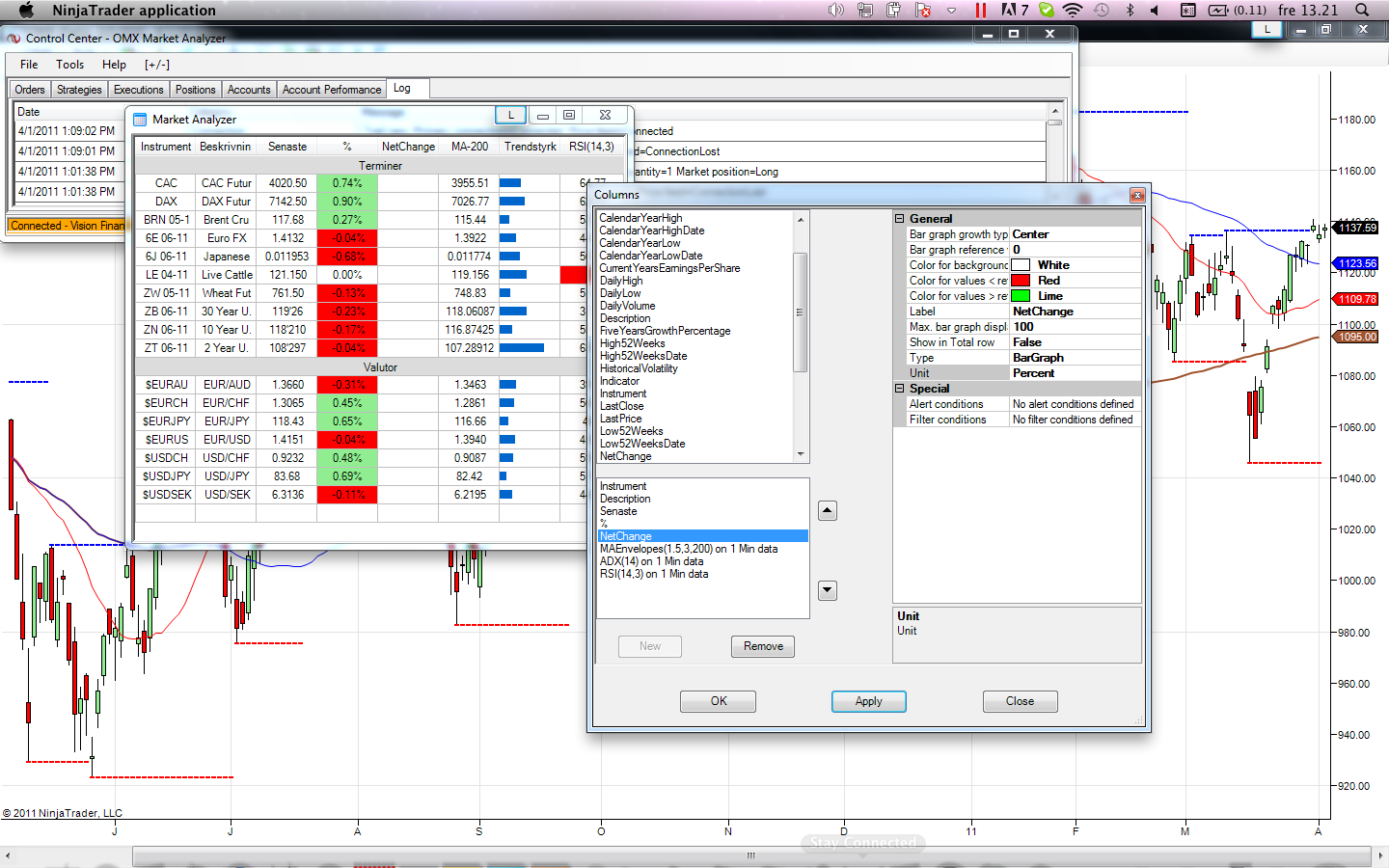Open the Help menu in Control Center
The height and width of the screenshot is (868, 1389).
(x=114, y=65)
